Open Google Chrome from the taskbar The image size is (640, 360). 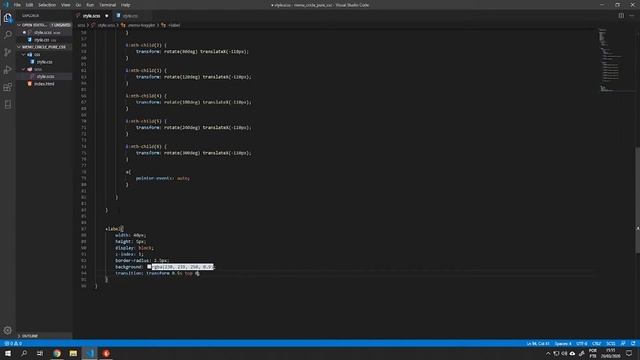tap(57, 353)
